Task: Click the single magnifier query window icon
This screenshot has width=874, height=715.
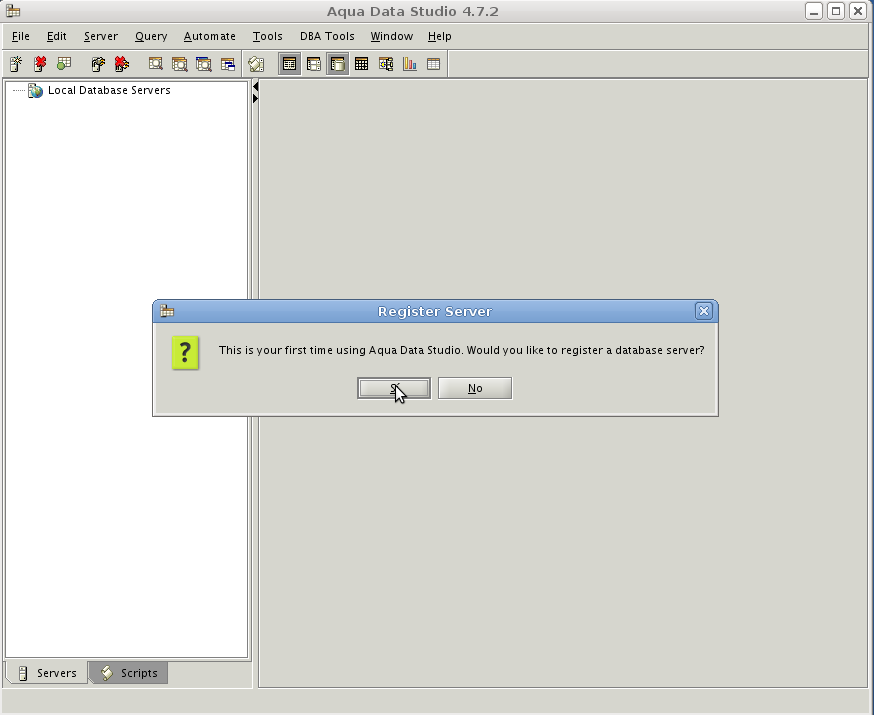Action: 156,64
